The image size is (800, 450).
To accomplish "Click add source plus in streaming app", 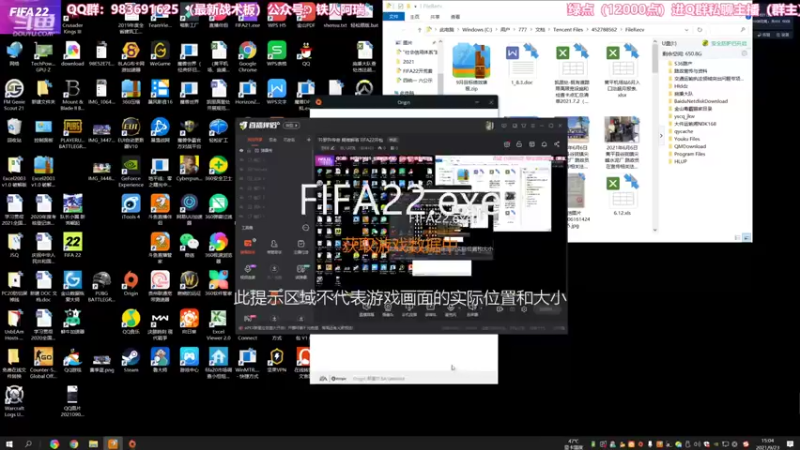I will (x=308, y=139).
